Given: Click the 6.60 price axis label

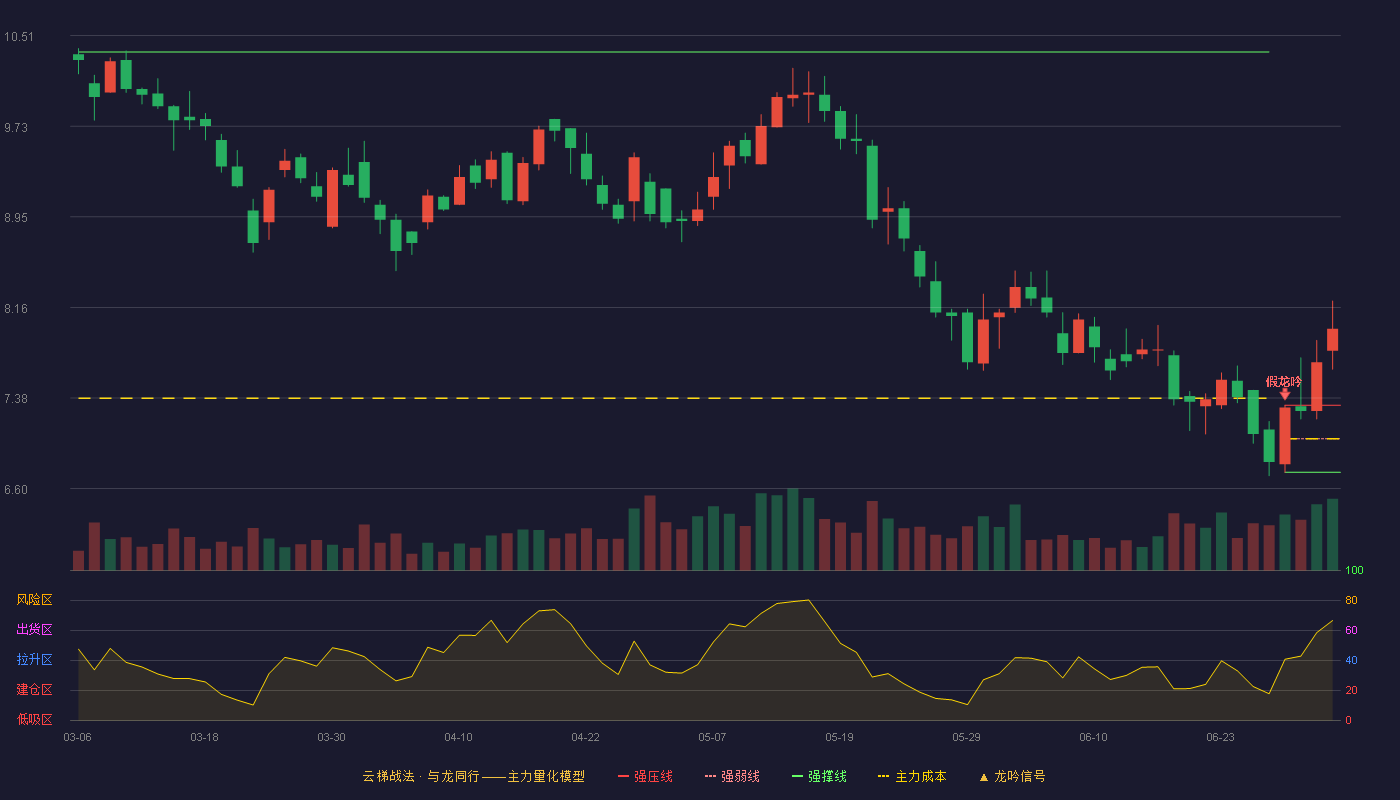Looking at the screenshot, I should point(18,489).
